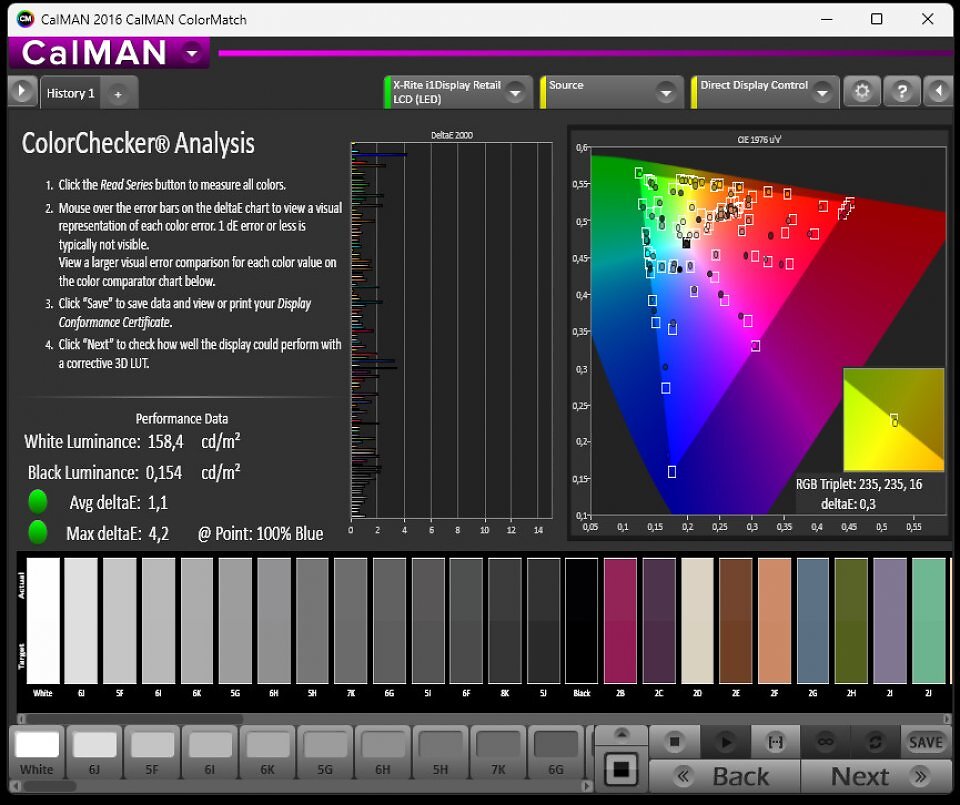Switch to the History 1 tab
The image size is (960, 805).
point(70,93)
